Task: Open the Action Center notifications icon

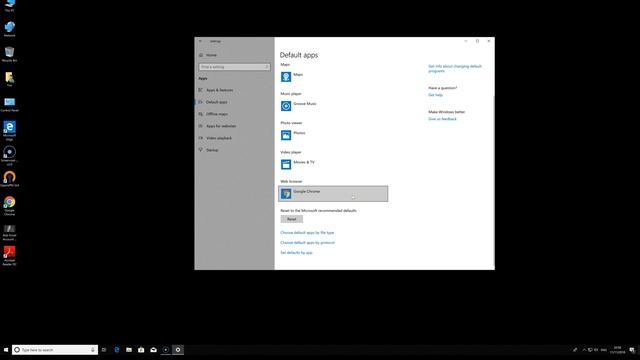Action: click(x=632, y=350)
